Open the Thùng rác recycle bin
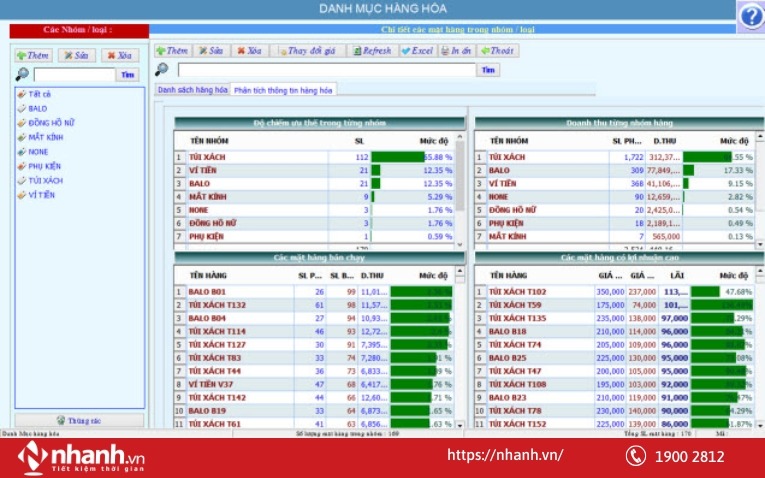The width and height of the screenshot is (765, 478). pyautogui.click(x=71, y=420)
